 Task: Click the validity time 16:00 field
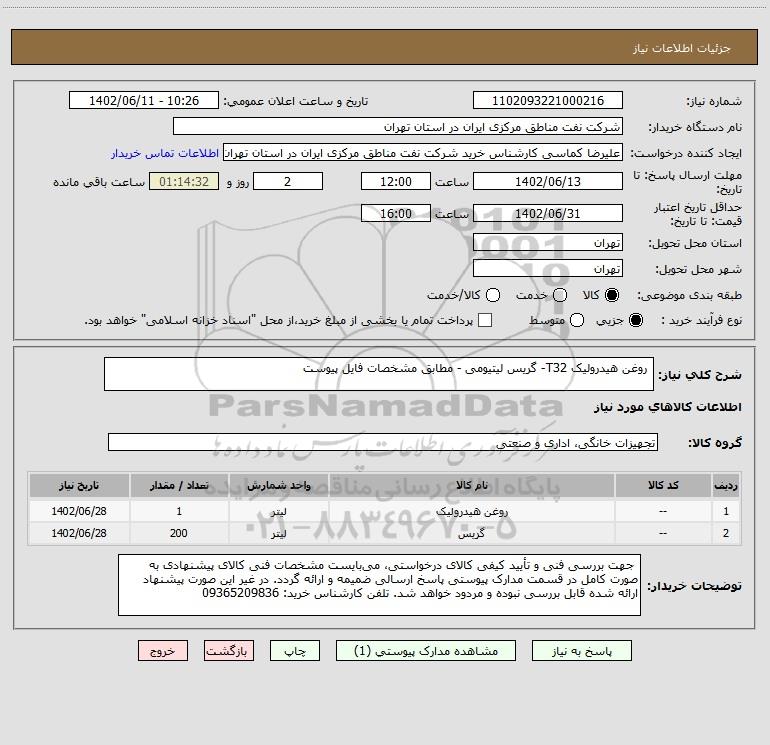point(396,213)
